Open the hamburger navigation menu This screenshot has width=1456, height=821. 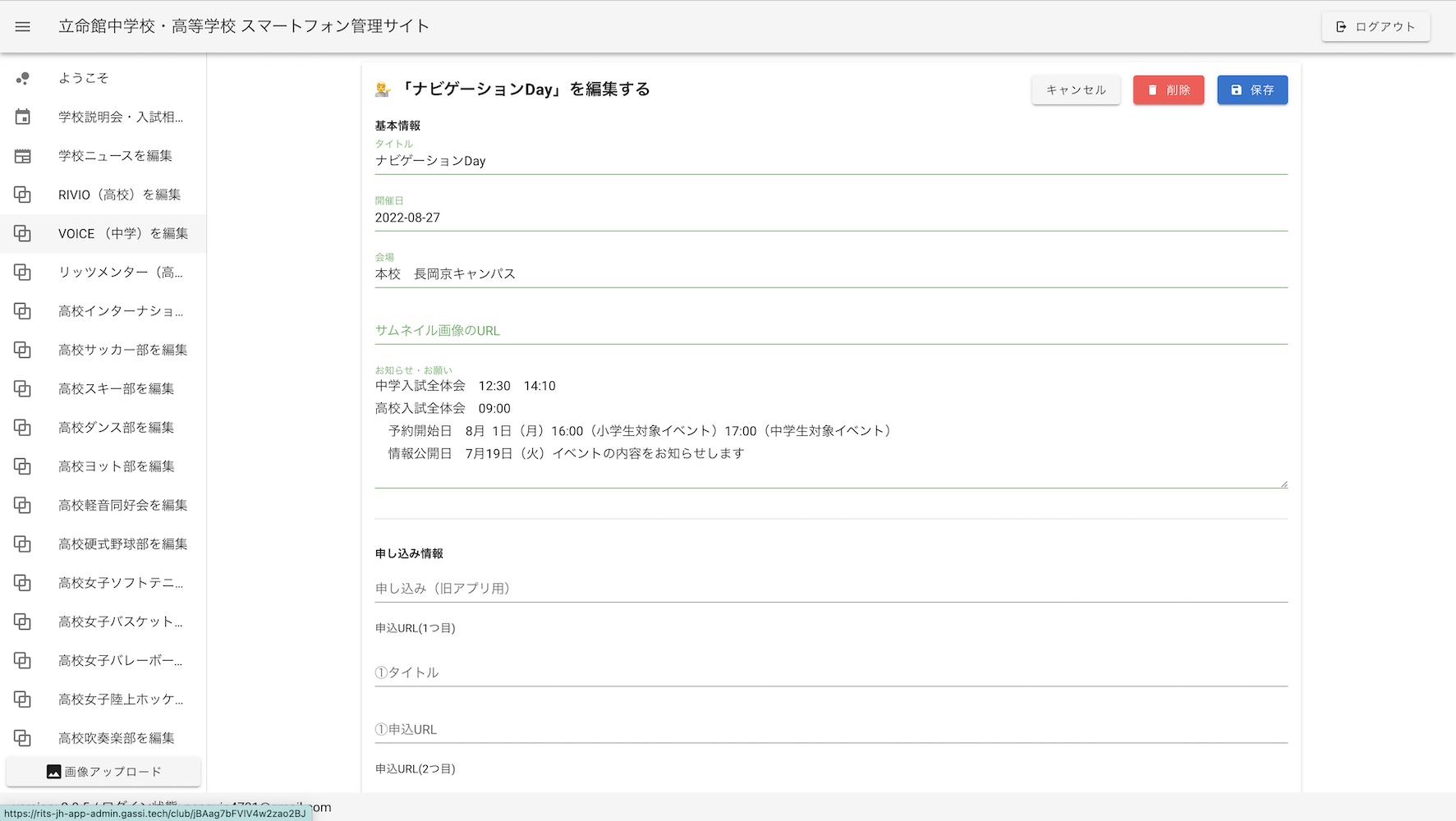pos(23,26)
